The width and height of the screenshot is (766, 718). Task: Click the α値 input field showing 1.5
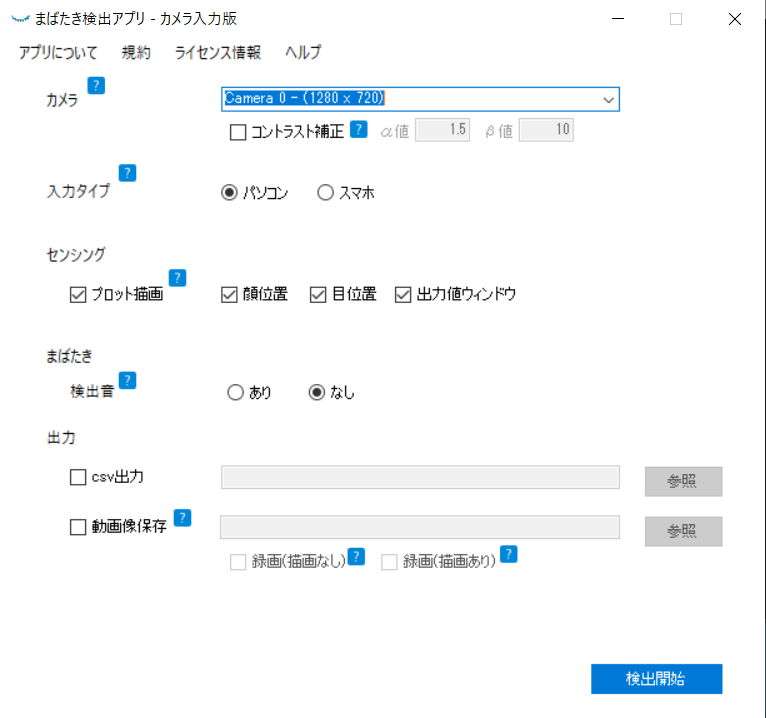coord(443,130)
